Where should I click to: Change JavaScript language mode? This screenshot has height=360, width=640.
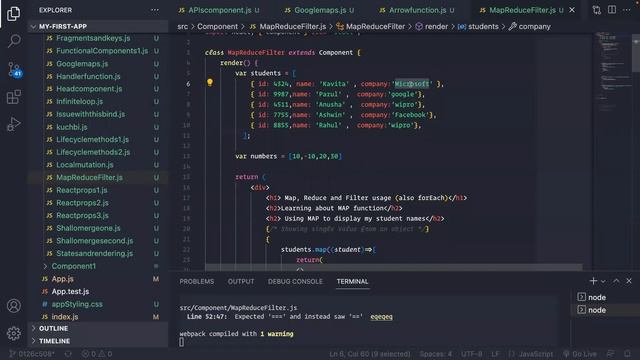(x=536, y=354)
